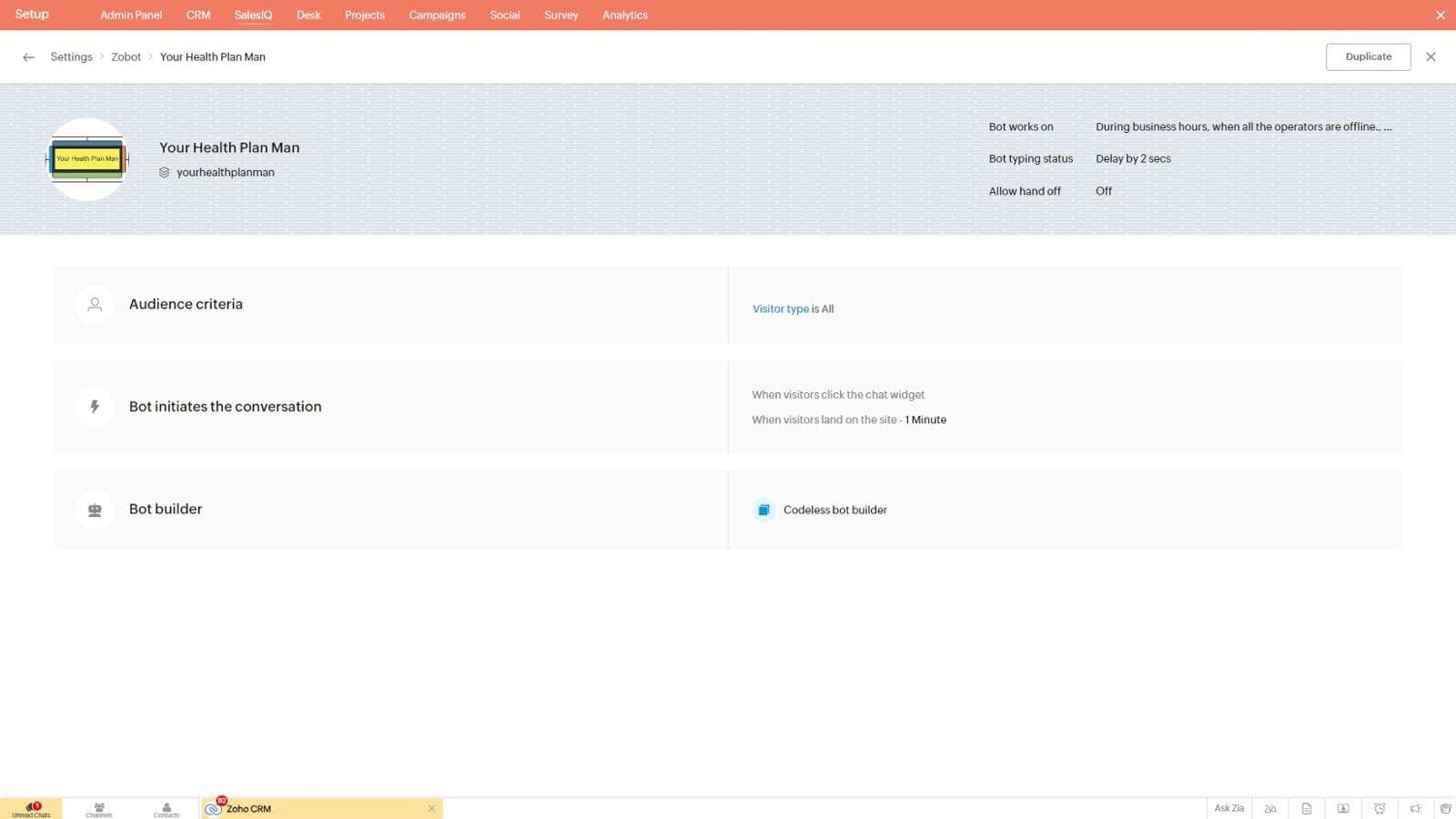The height and width of the screenshot is (819, 1456).
Task: Close the Zoho CRM bottom tab
Action: [x=431, y=809]
